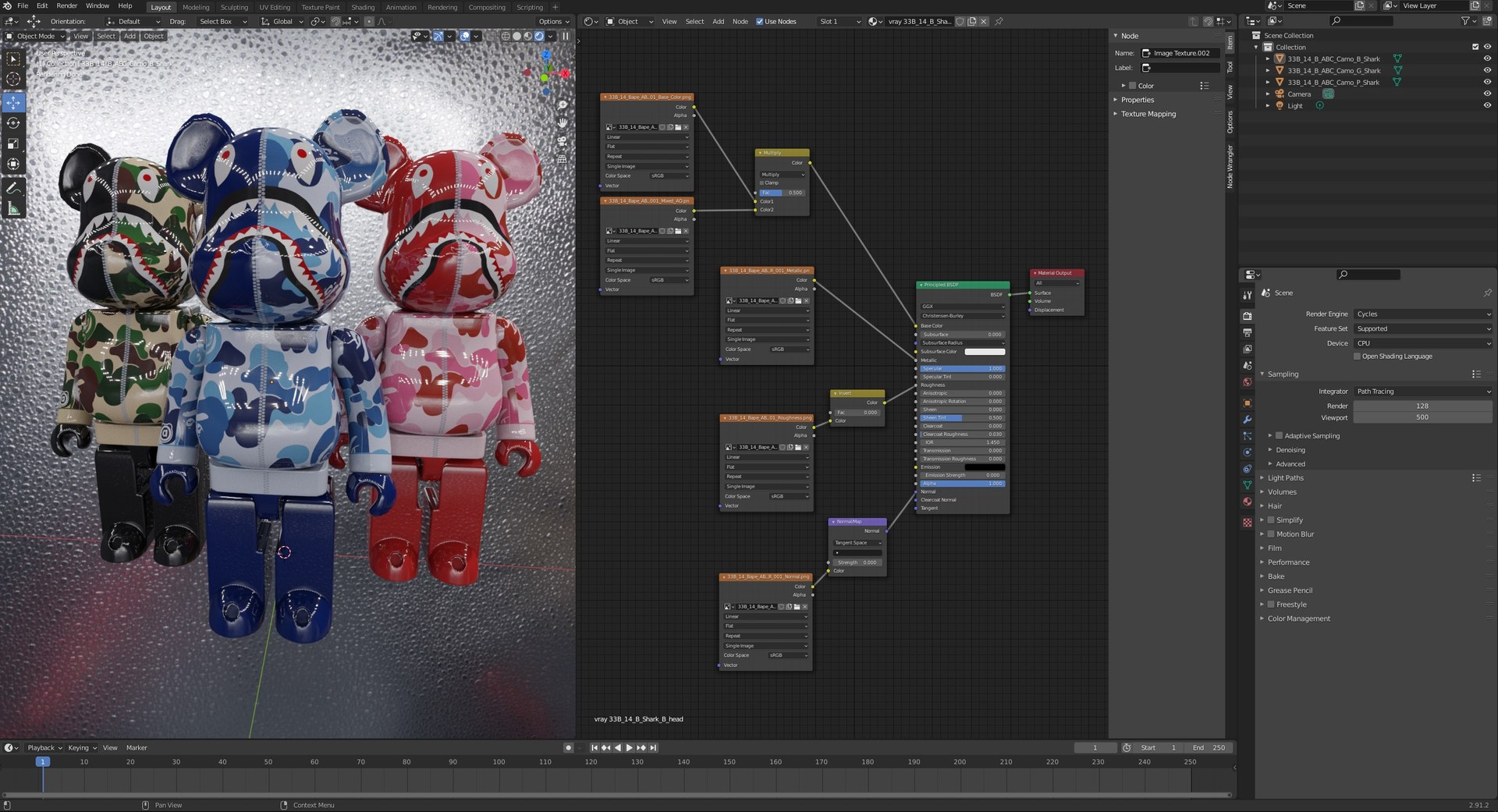
Task: Open the Material properties tab
Action: point(1248,502)
